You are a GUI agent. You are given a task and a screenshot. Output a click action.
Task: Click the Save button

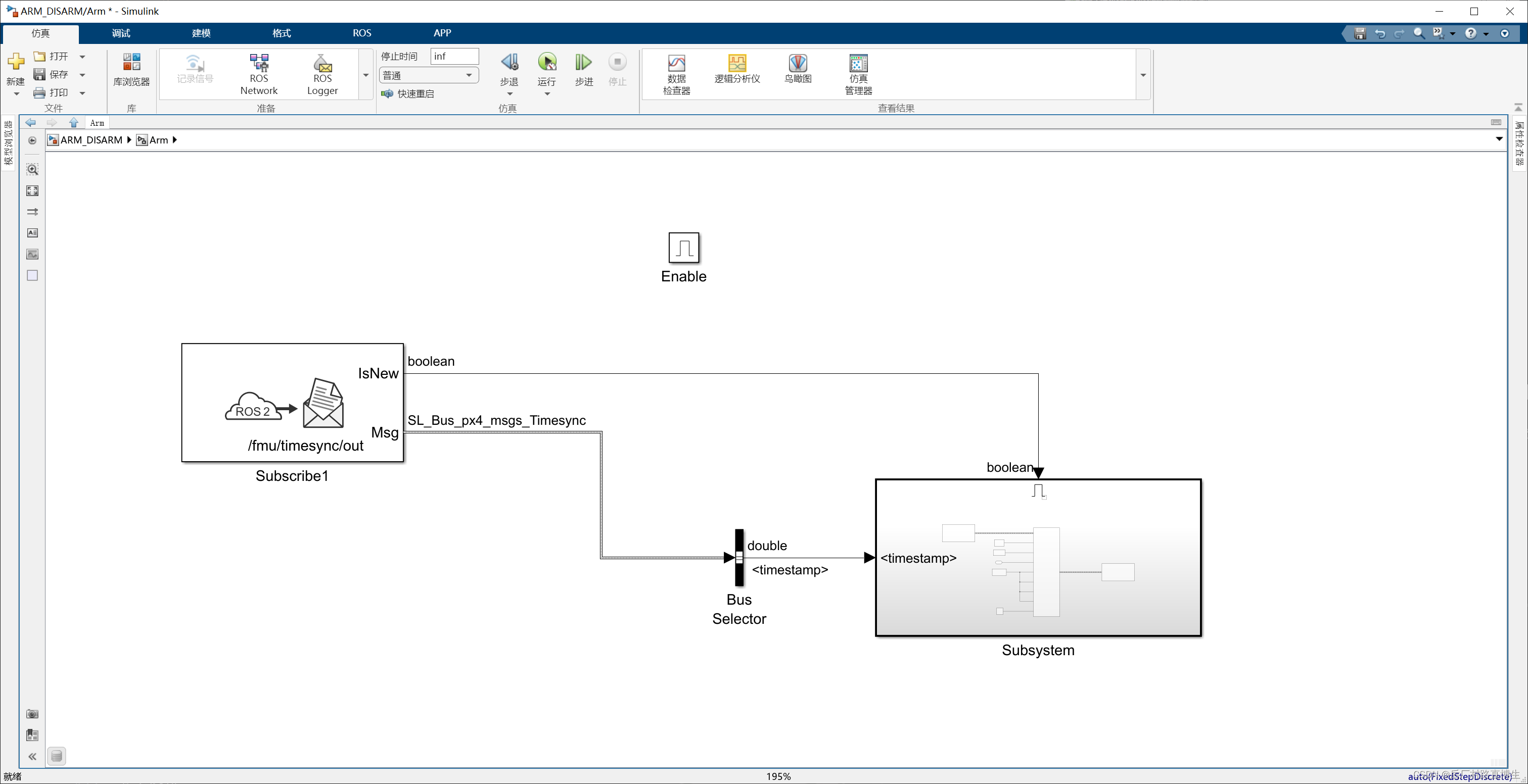(51, 75)
